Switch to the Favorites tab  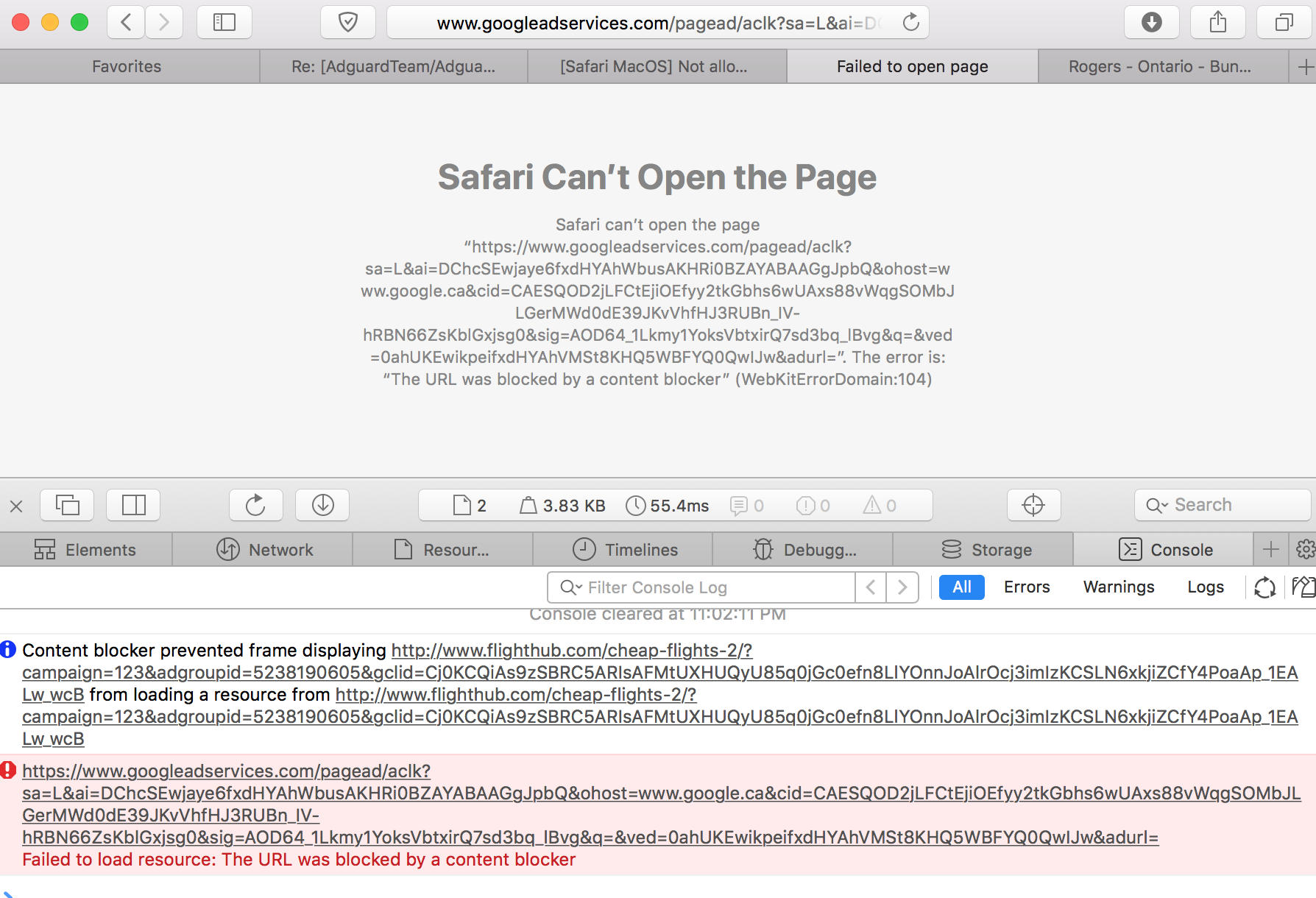tap(127, 67)
